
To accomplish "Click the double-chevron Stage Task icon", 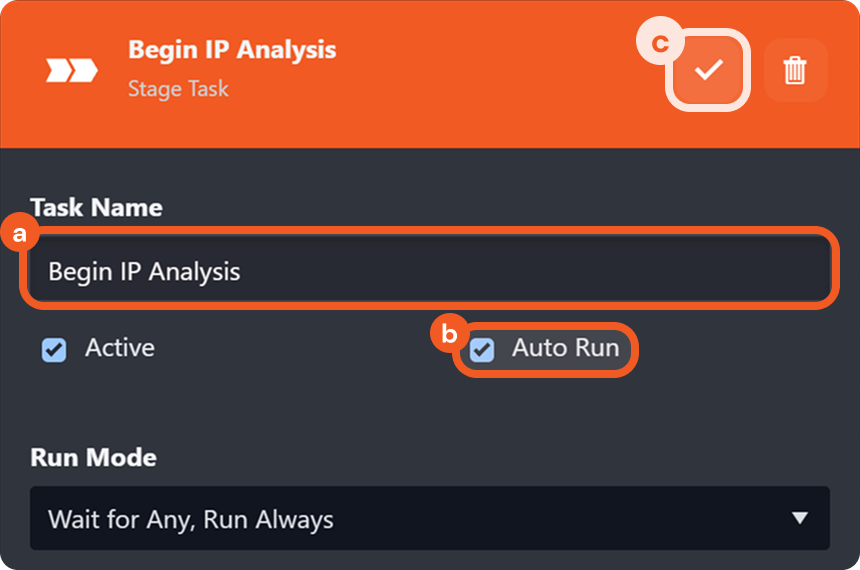I will [73, 70].
